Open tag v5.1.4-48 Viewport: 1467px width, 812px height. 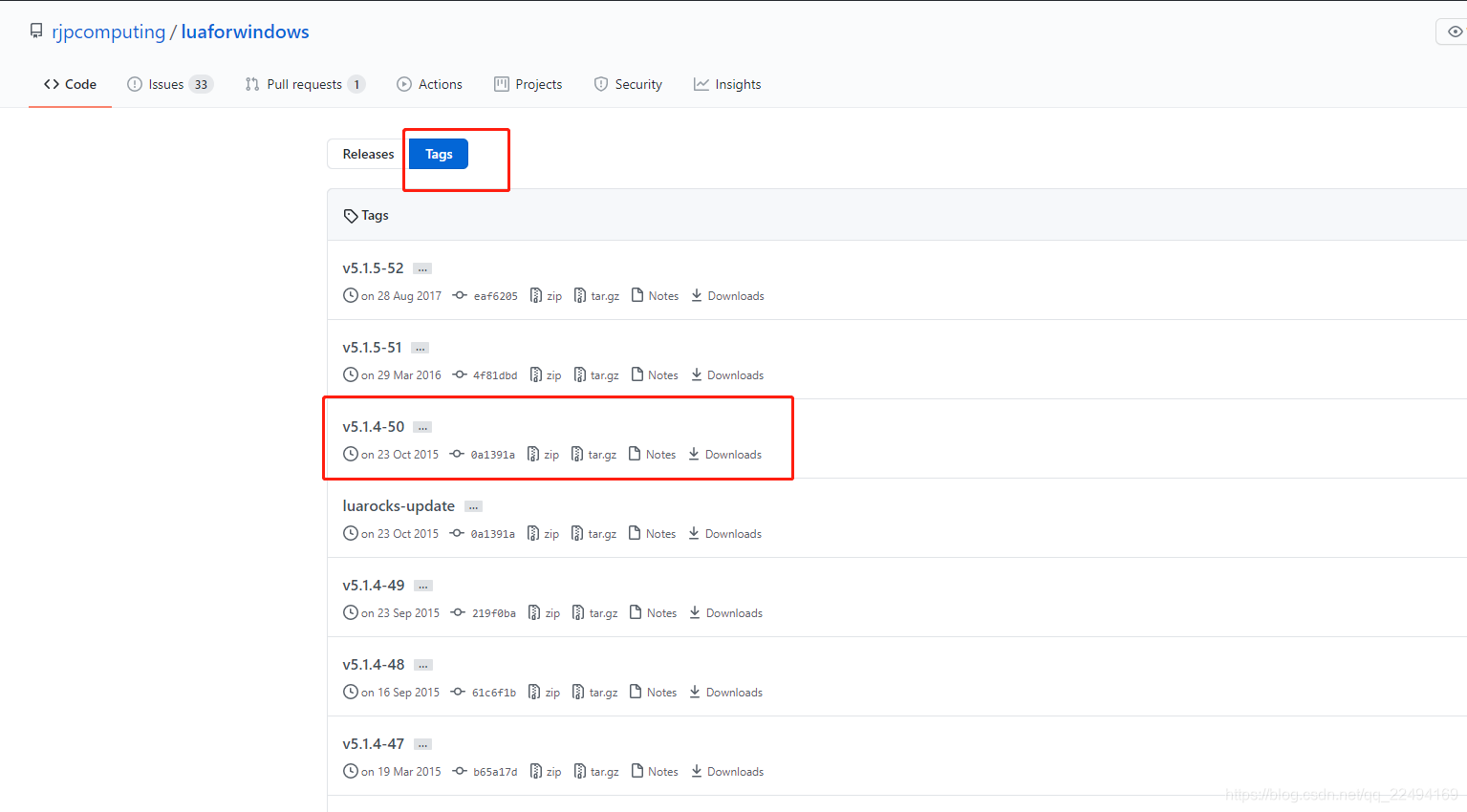point(373,665)
